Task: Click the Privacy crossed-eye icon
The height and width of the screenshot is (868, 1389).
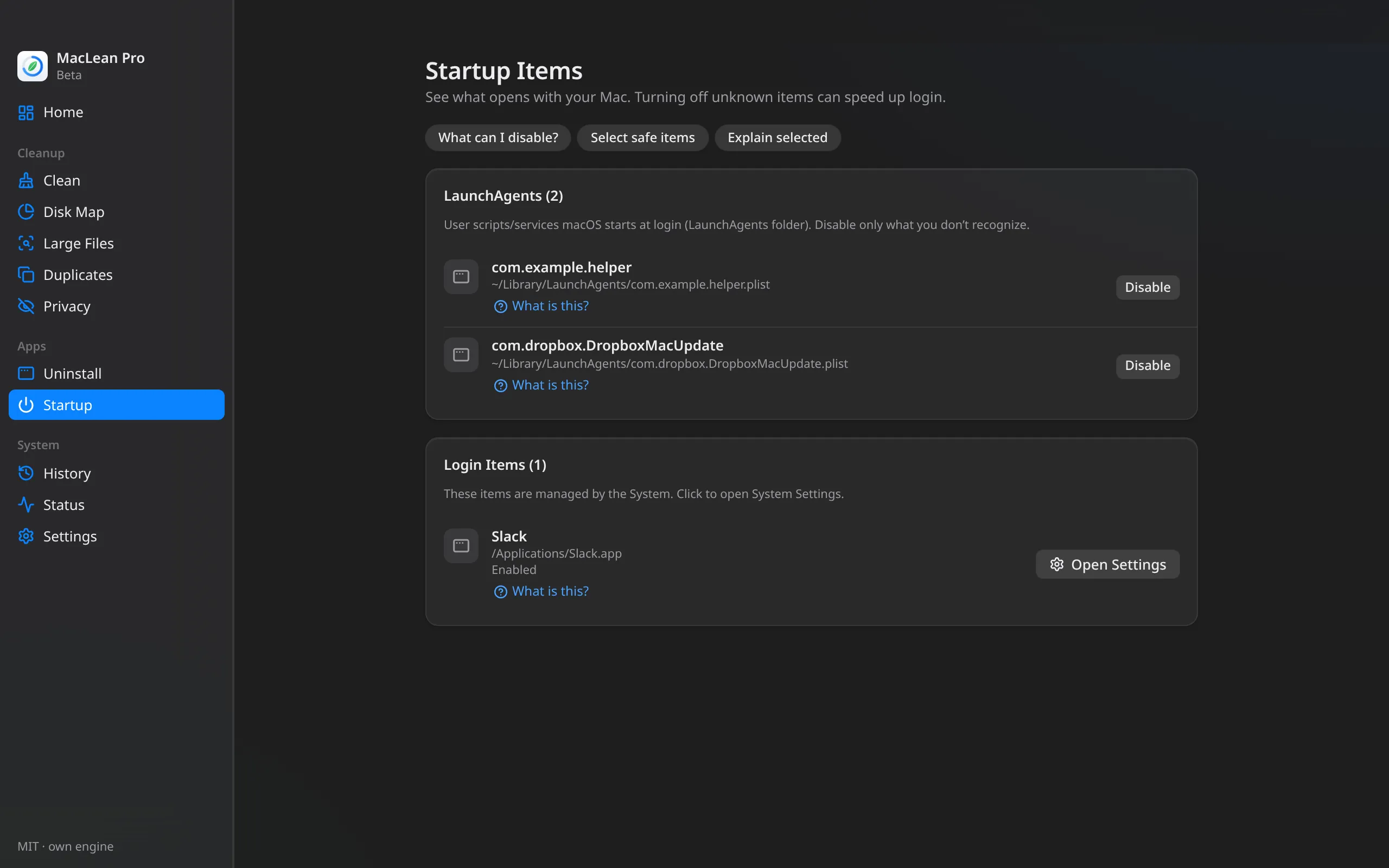Action: click(26, 306)
